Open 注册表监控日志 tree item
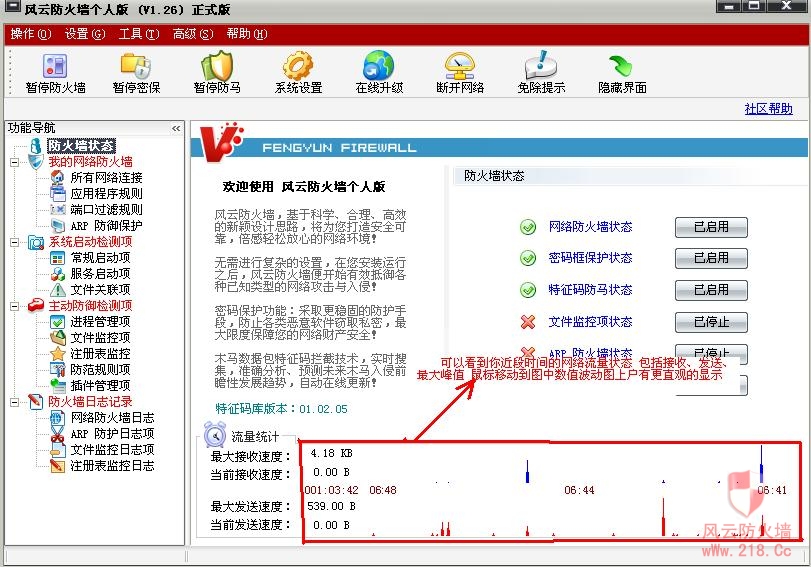The image size is (811, 567). (112, 466)
